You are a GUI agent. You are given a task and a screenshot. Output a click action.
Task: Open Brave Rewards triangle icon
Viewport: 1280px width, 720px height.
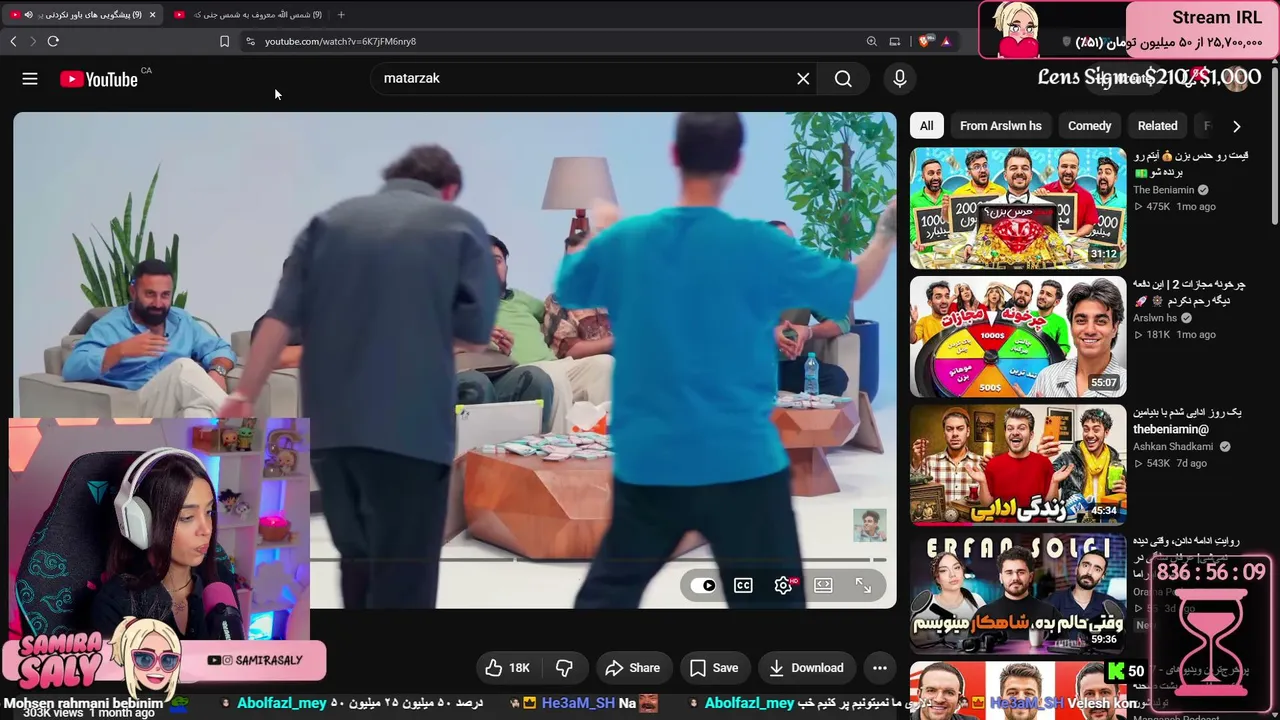point(945,41)
